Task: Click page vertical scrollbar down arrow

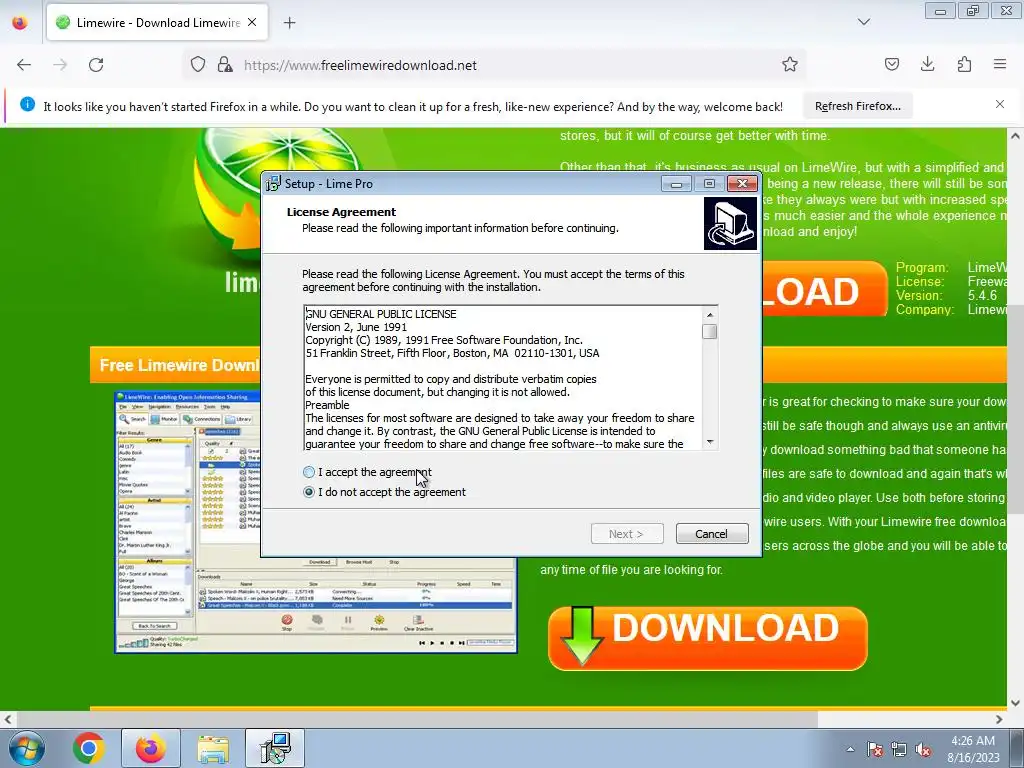Action: 1015,703
